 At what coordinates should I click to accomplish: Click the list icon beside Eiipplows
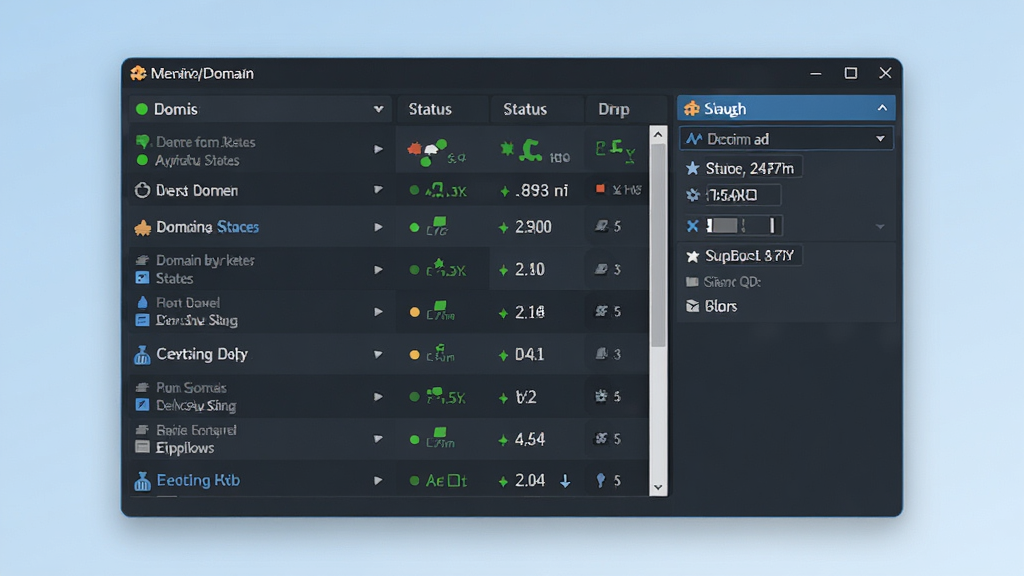click(x=142, y=447)
